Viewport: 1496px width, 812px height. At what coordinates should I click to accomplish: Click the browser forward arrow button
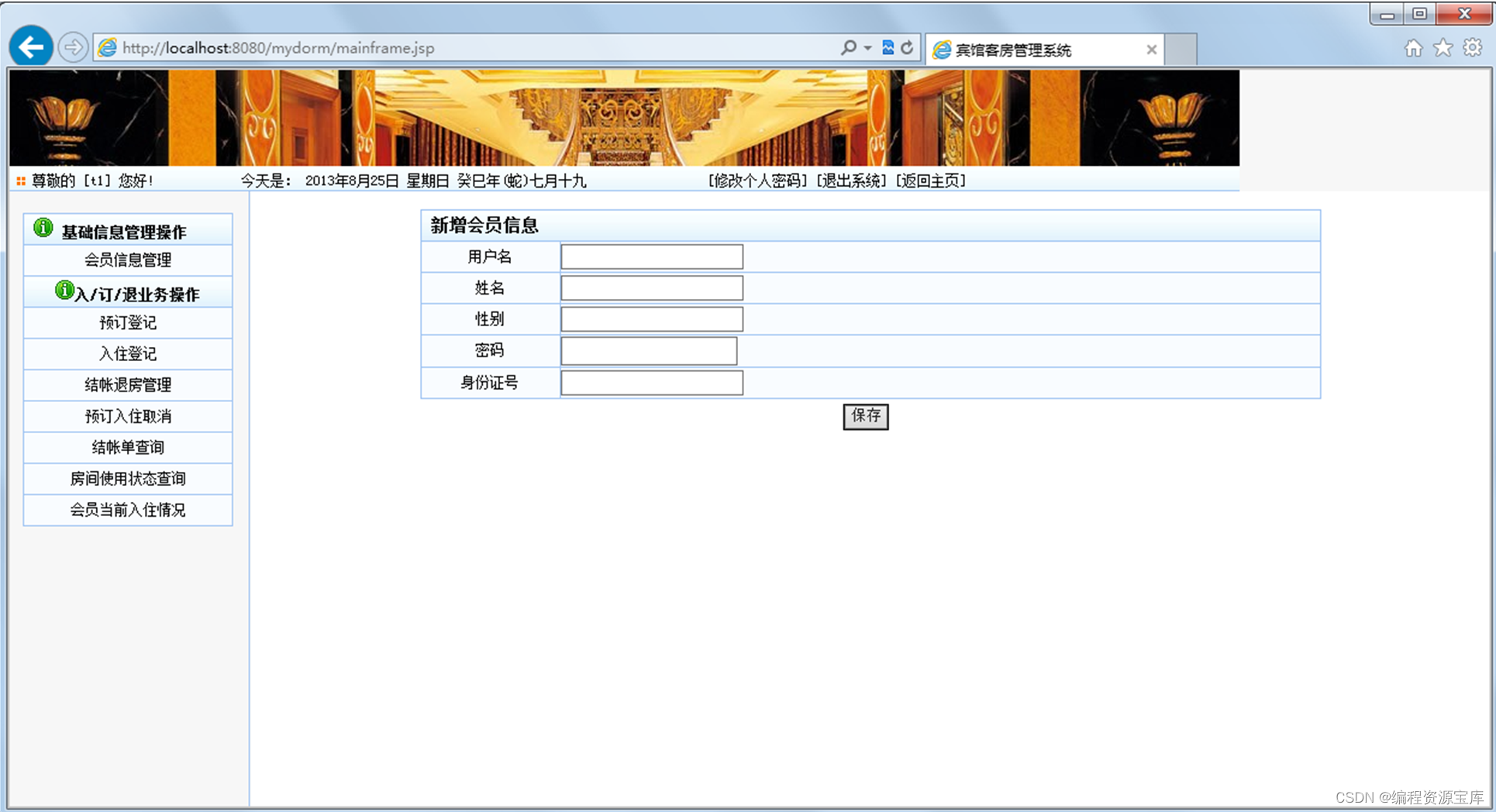(x=73, y=47)
